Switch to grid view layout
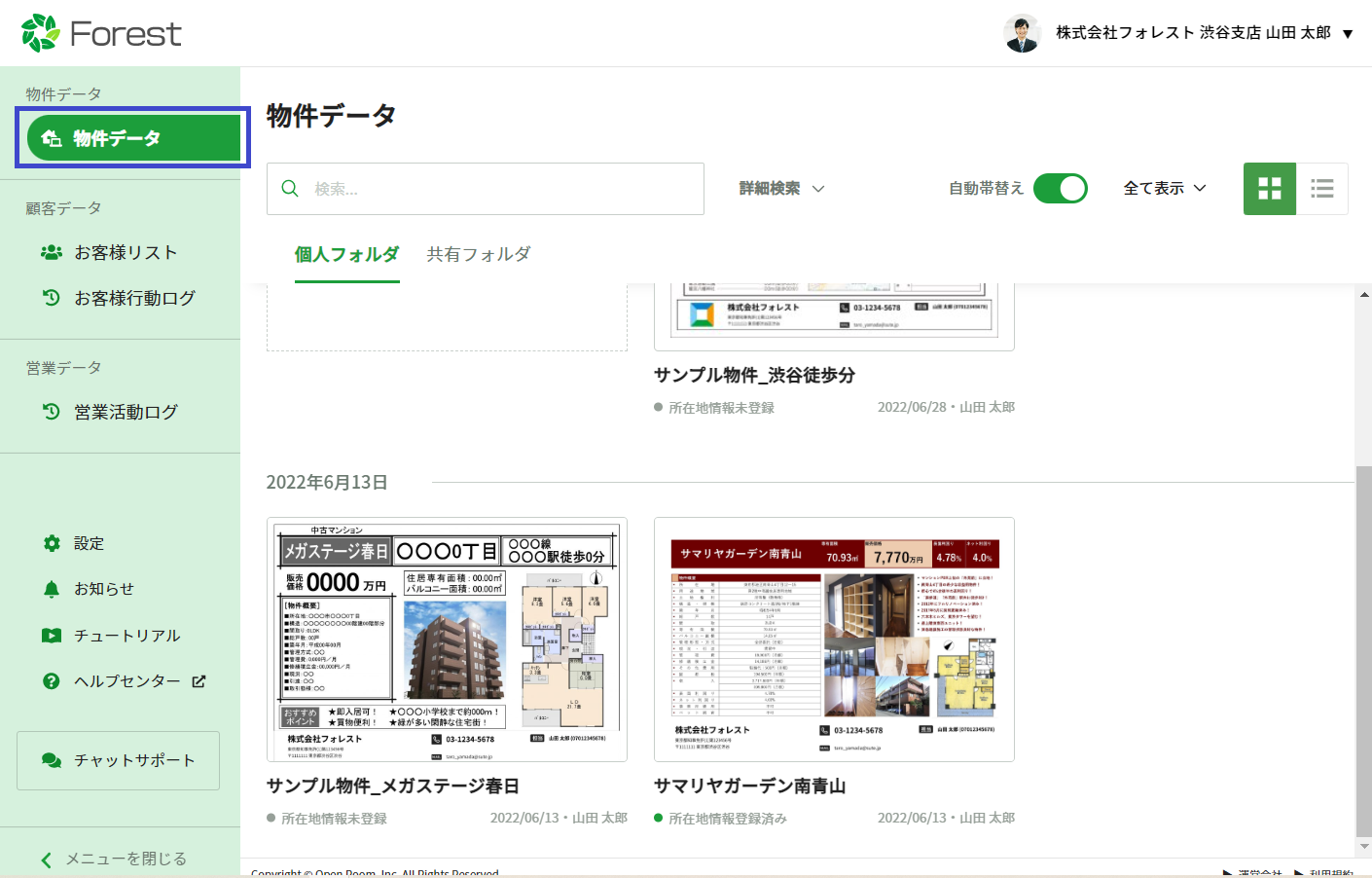The height and width of the screenshot is (878, 1372). pyautogui.click(x=1269, y=189)
